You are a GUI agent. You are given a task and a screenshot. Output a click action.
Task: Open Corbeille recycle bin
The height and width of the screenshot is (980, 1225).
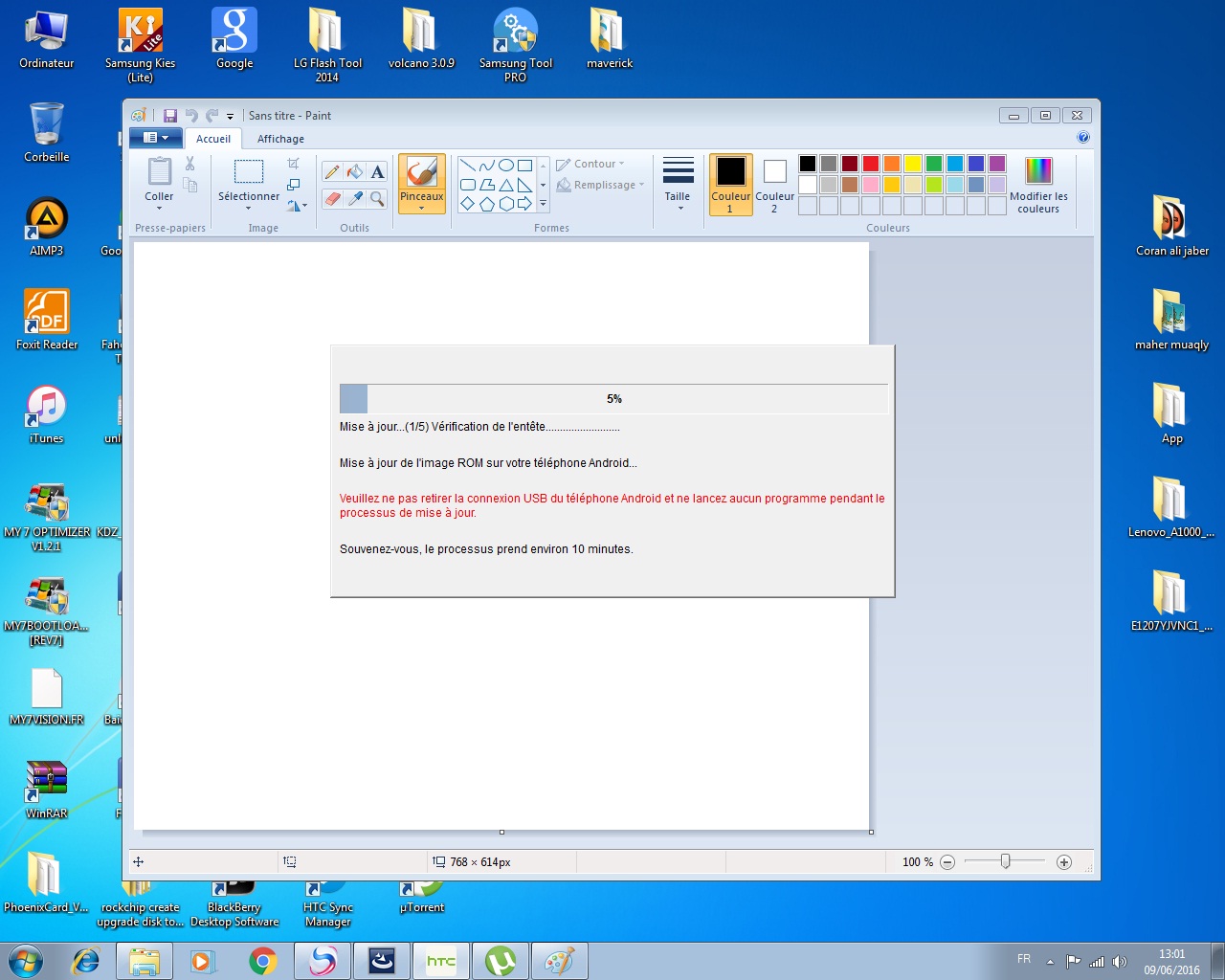coord(47,132)
